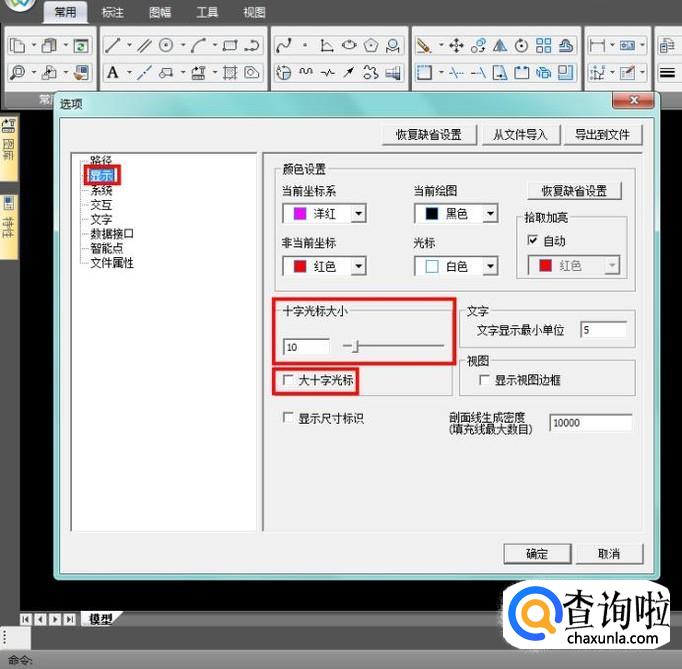Select the Move (four-arrow) tool

(x=456, y=45)
